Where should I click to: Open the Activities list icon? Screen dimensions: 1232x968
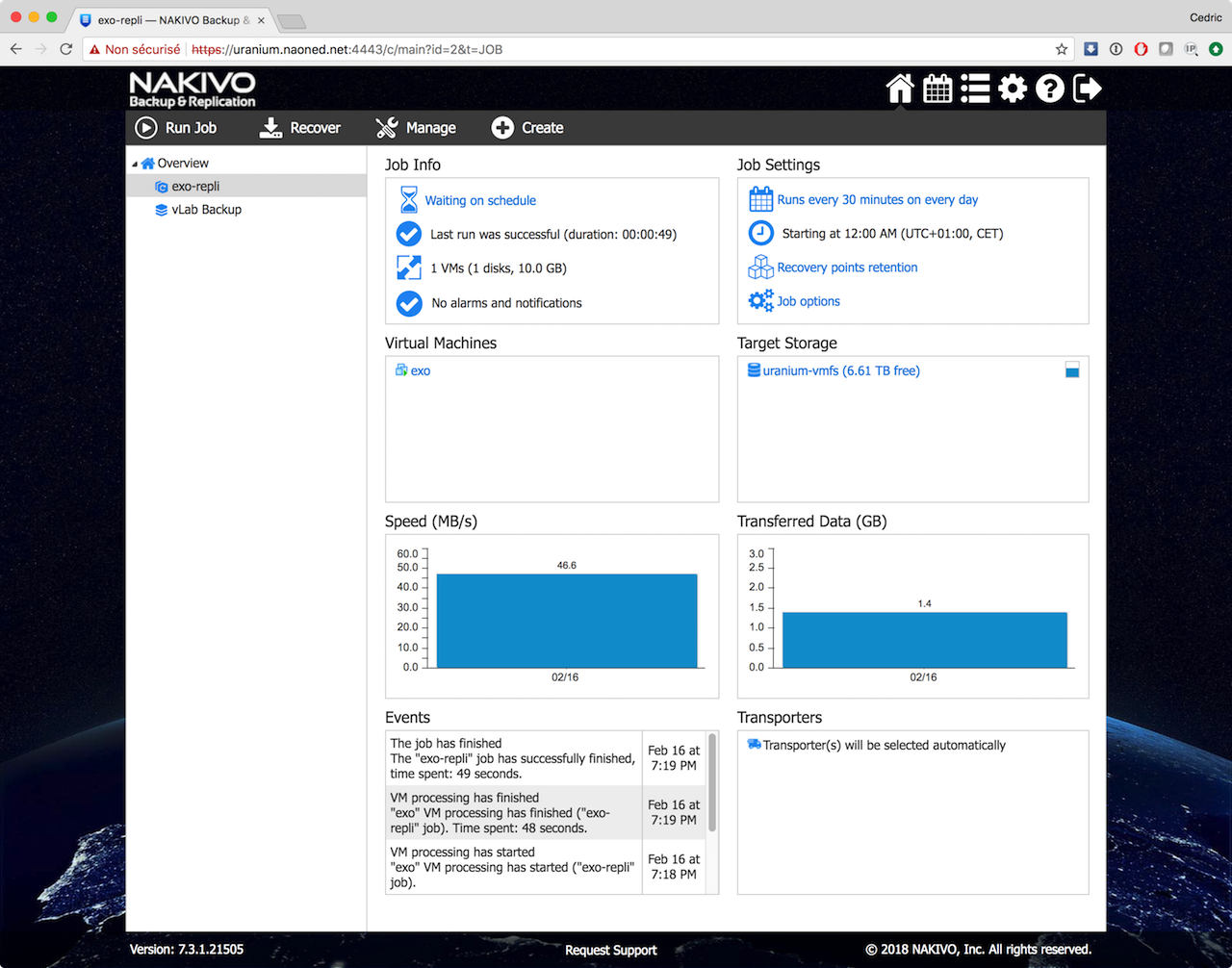(975, 89)
